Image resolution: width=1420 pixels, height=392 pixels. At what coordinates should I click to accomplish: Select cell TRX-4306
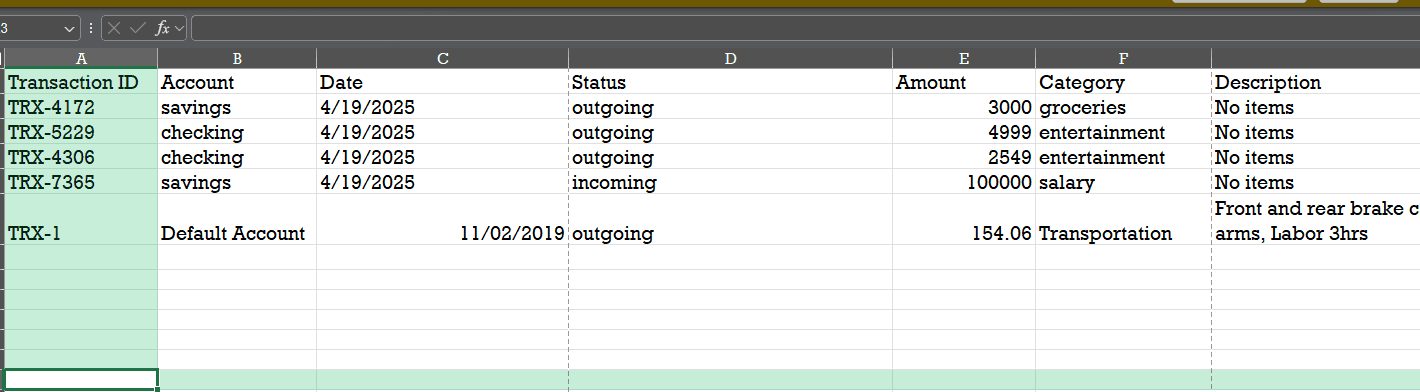coord(81,157)
